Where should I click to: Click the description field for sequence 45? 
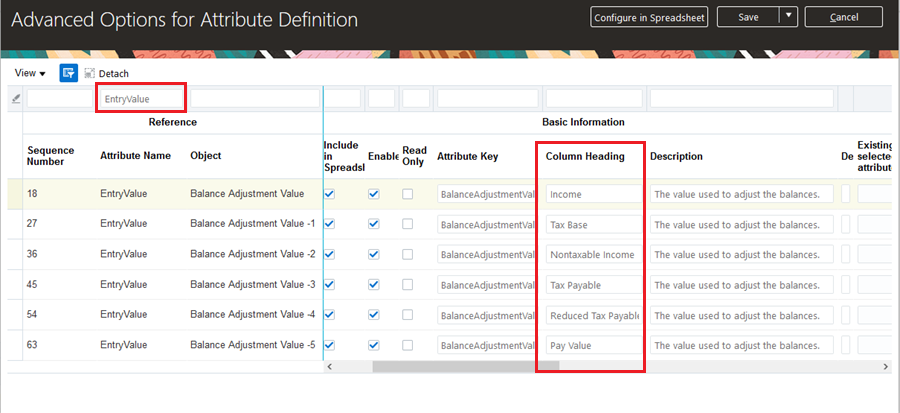click(741, 284)
